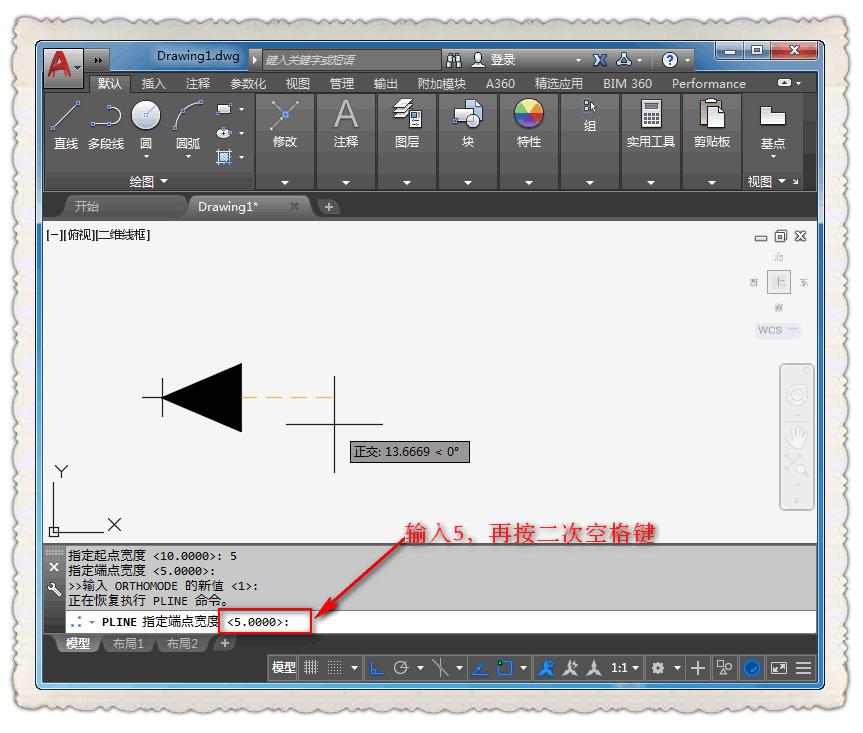
Task: Click the PLINE command line input
Action: click(x=440, y=622)
